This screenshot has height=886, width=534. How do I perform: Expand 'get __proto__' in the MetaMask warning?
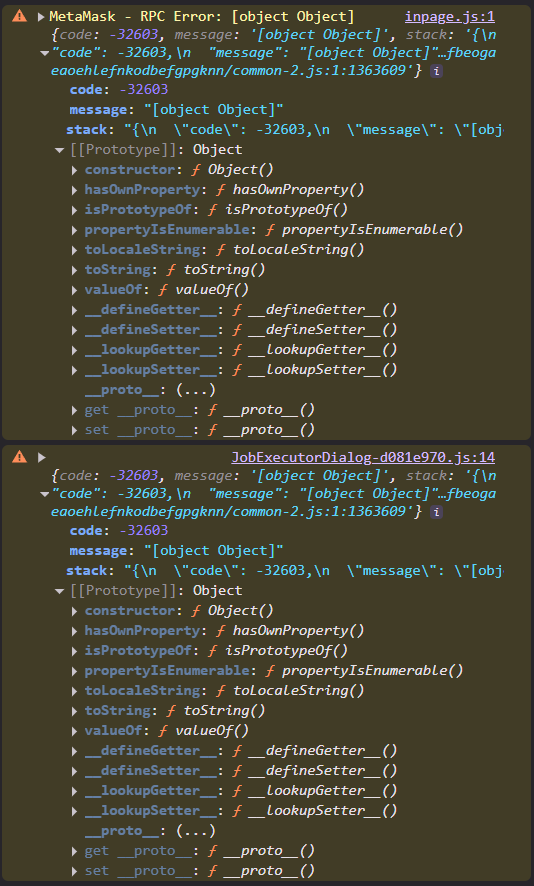[x=75, y=410]
